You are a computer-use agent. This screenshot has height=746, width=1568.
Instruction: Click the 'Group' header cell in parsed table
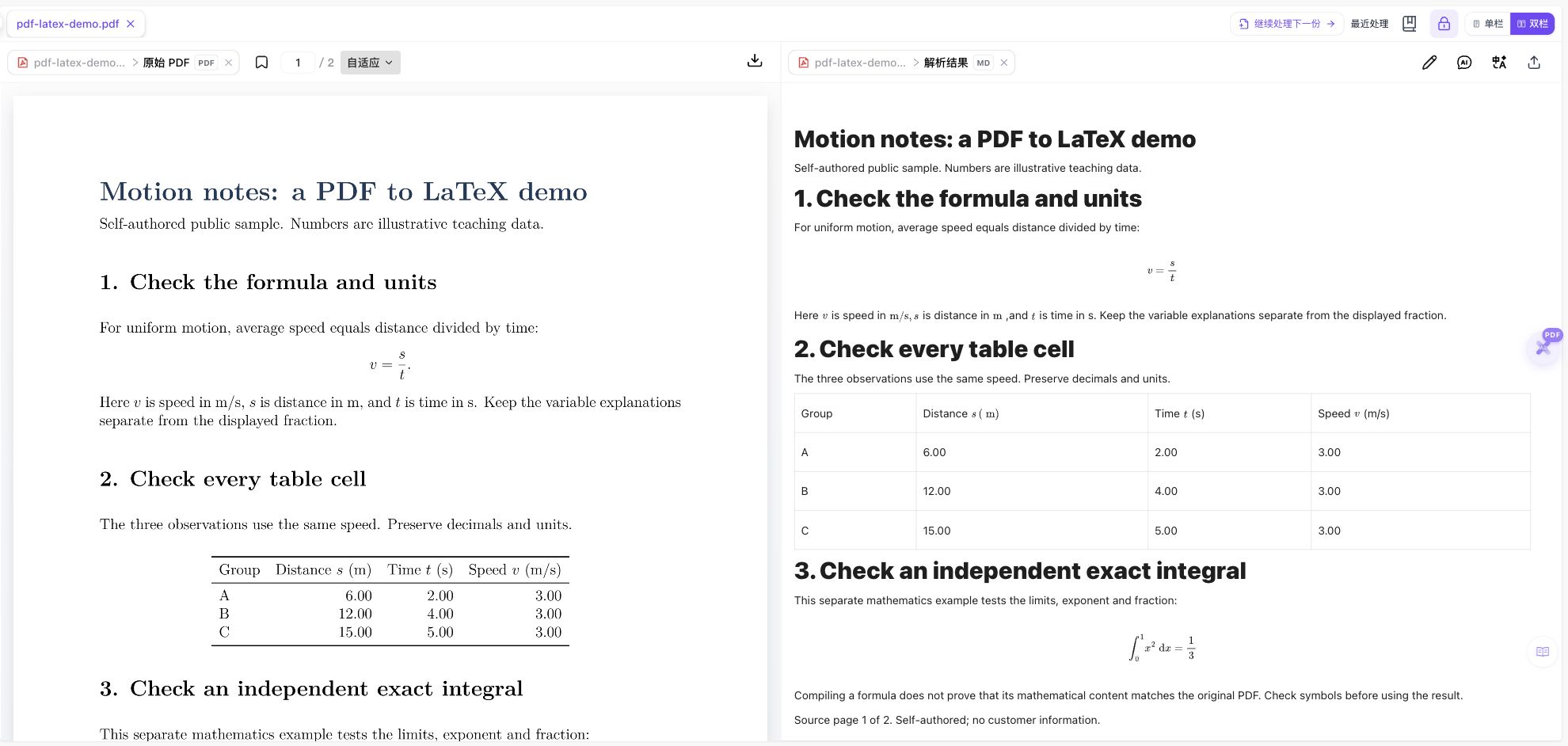click(x=855, y=413)
